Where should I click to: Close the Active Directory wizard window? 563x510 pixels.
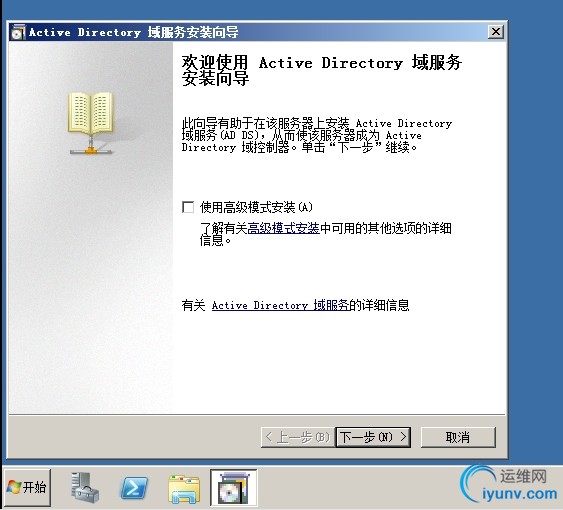pos(495,32)
